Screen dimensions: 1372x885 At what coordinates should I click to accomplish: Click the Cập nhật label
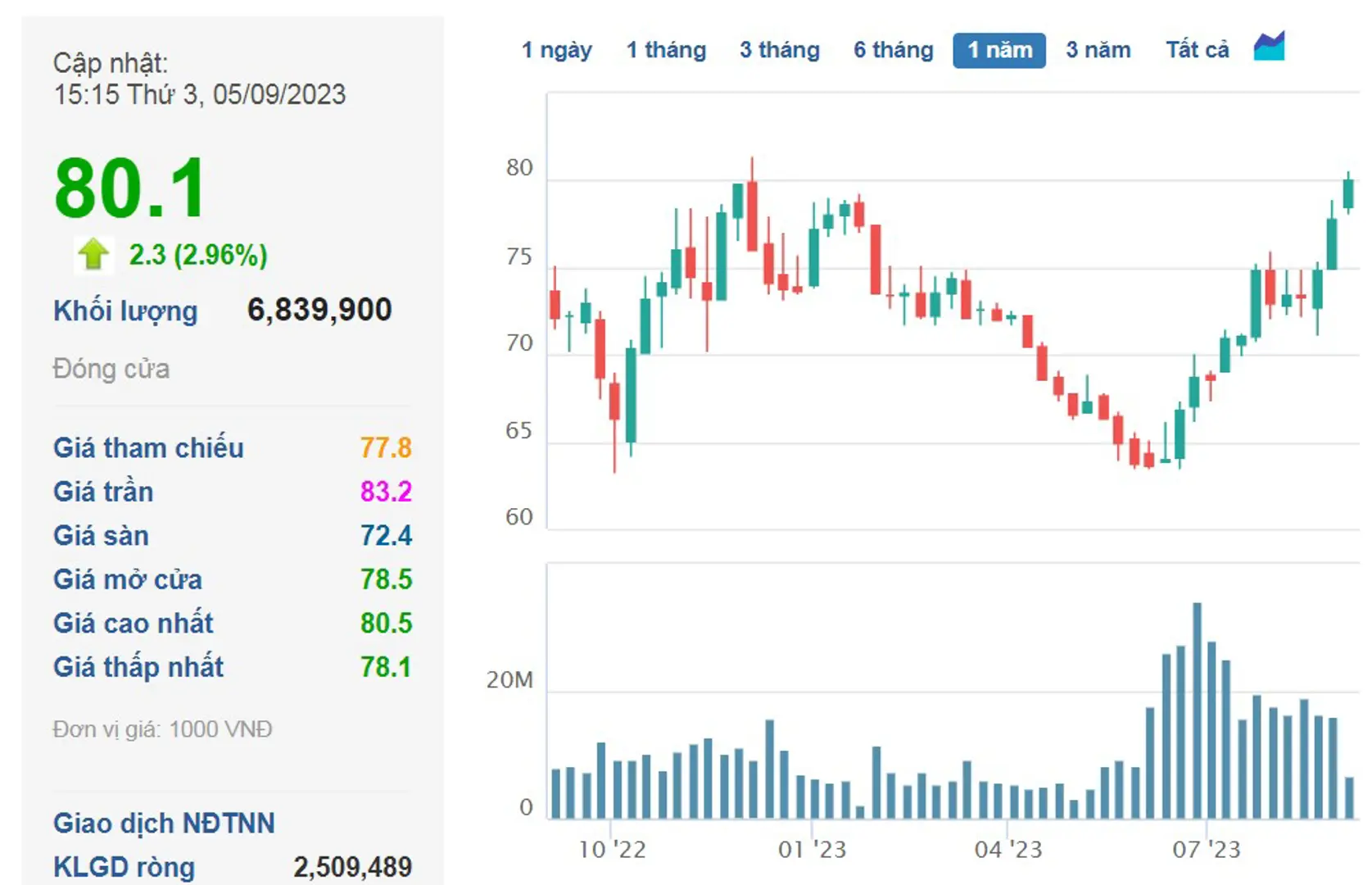111,63
